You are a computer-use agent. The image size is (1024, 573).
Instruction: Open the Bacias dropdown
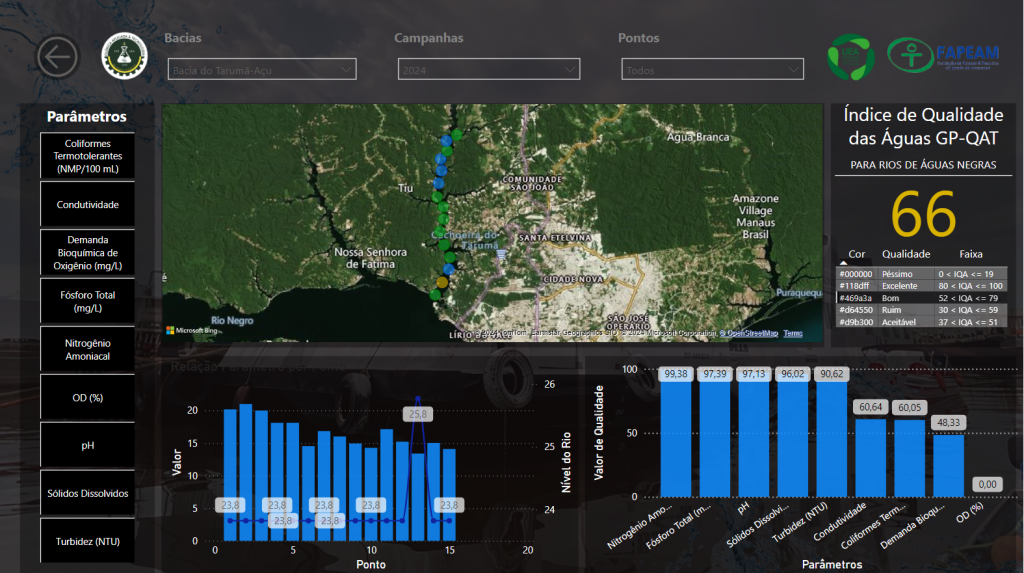(x=262, y=70)
